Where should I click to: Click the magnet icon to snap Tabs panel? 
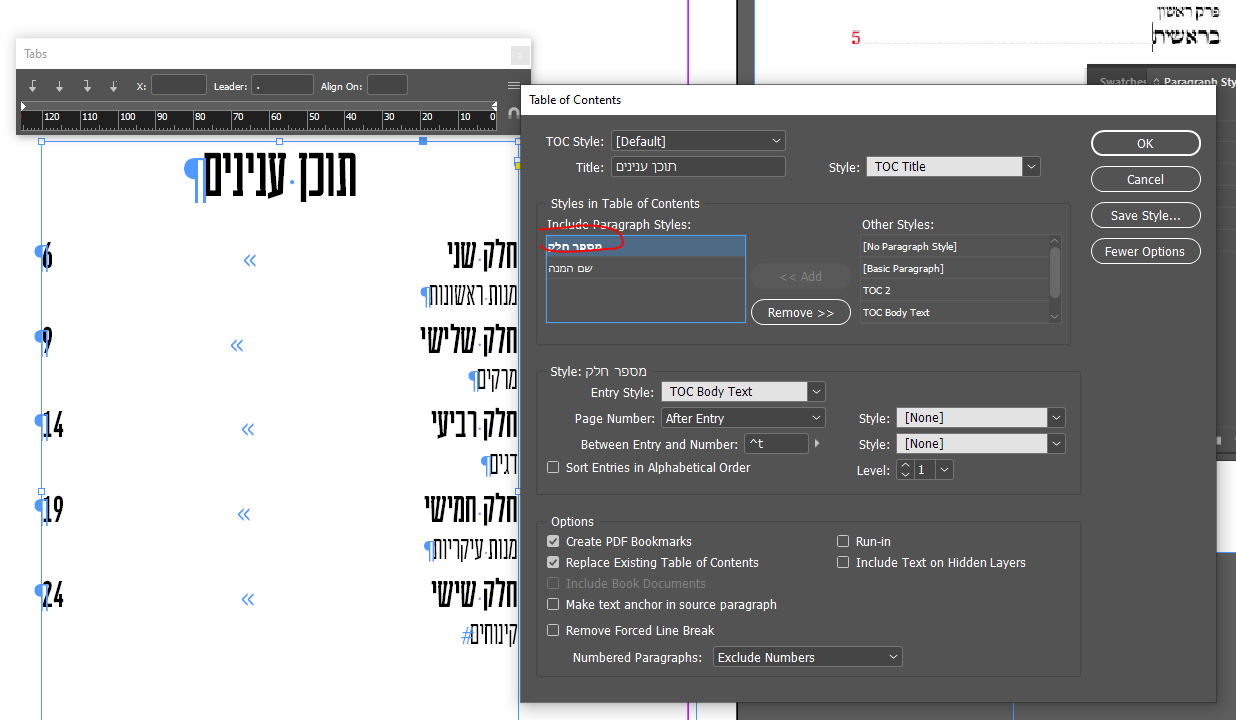coord(514,114)
